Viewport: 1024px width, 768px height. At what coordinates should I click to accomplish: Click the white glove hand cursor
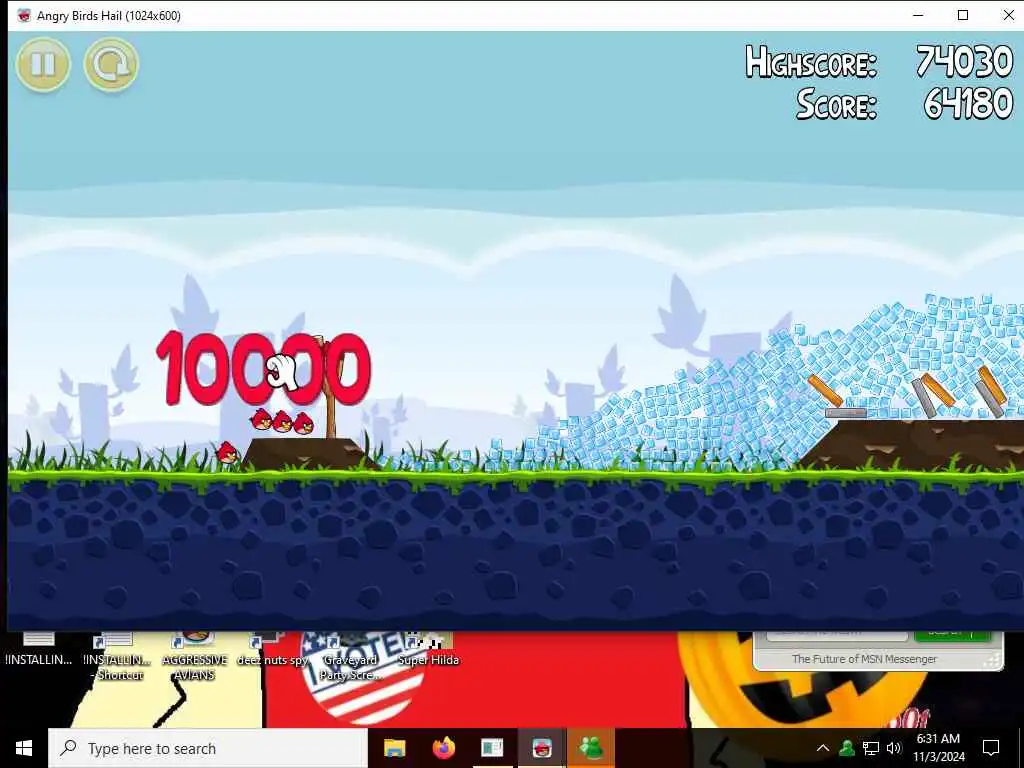pyautogui.click(x=284, y=371)
